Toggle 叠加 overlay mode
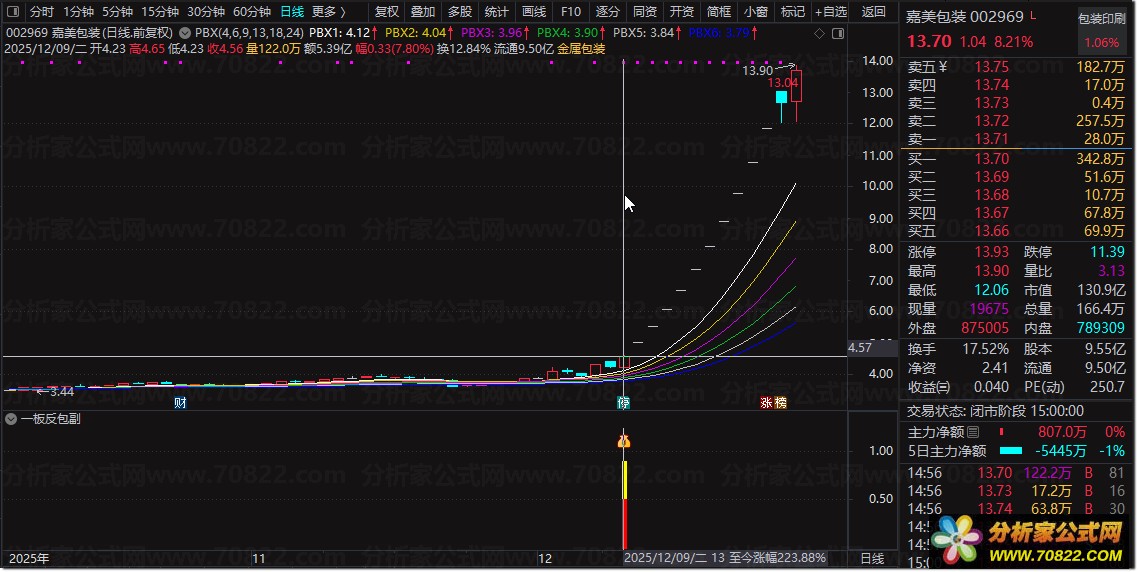1139x572 pixels. point(423,12)
